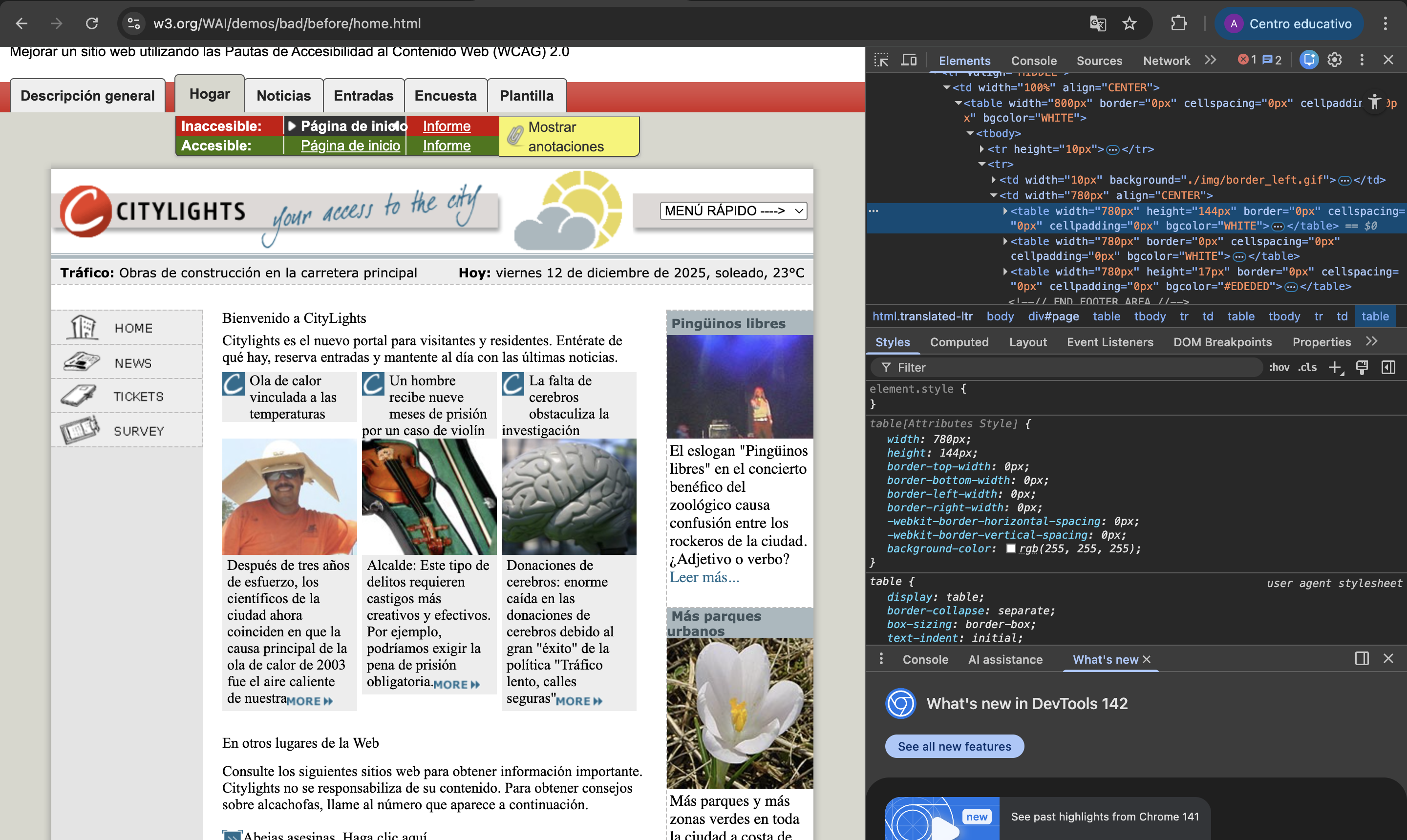This screenshot has width=1407, height=840.
Task: Switch to the Console tab in DevTools
Action: point(1033,61)
